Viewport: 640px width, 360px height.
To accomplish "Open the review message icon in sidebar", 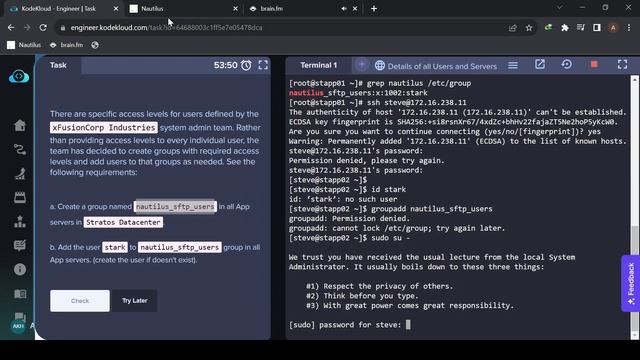I will (20, 245).
